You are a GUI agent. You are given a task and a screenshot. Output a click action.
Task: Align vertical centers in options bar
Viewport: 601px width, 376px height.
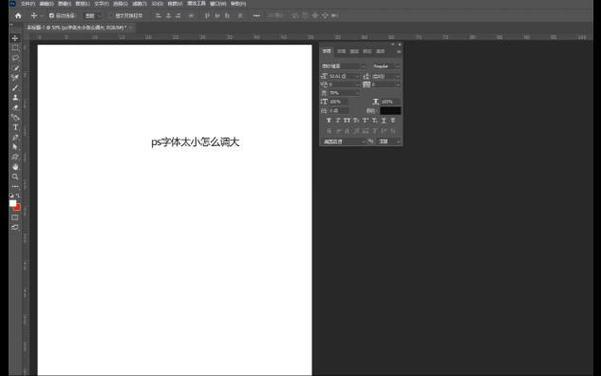pos(217,16)
